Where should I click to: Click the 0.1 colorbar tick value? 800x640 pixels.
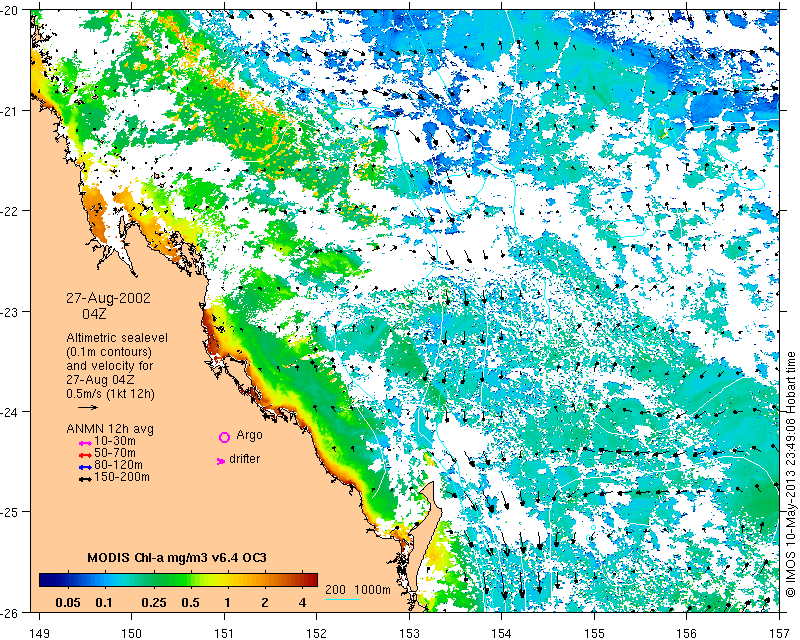(x=104, y=603)
